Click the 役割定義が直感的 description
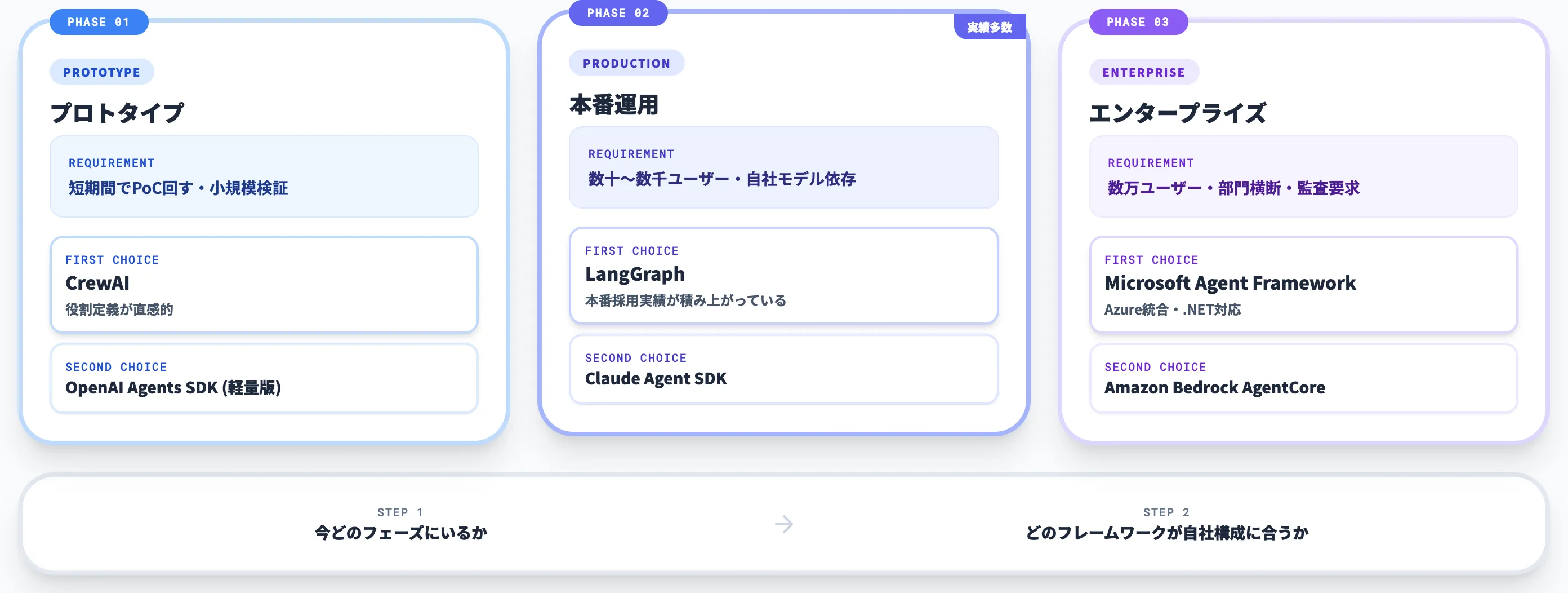Viewport: 1568px width, 593px height. point(119,309)
